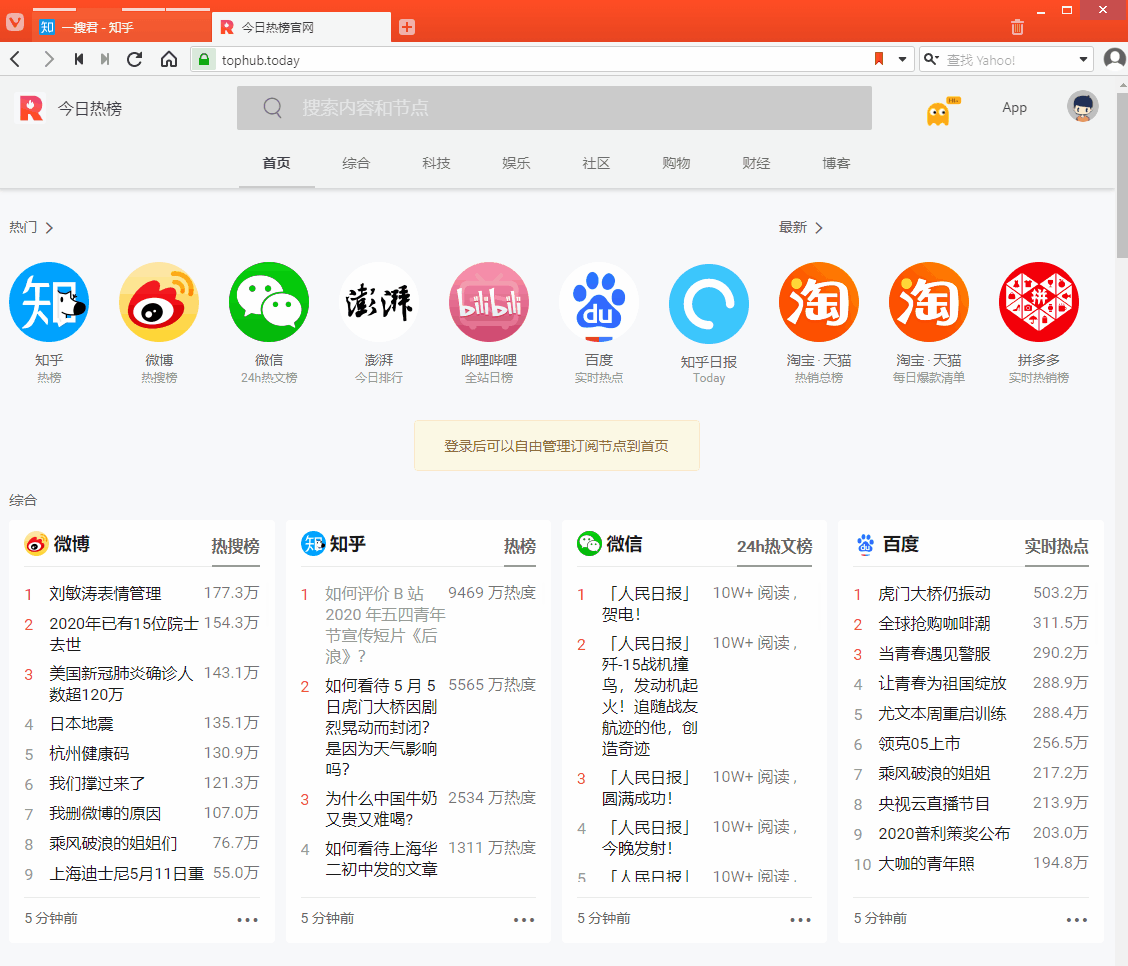Open the Zhihu 知乎 热榜 circle icon

pos(49,302)
